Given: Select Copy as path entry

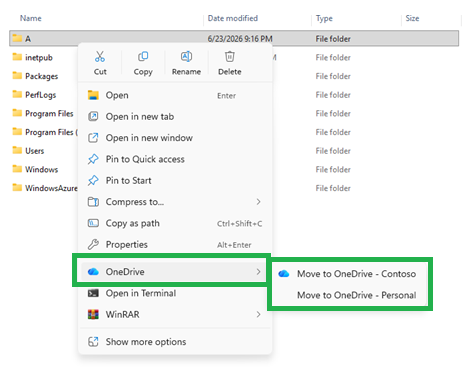Looking at the screenshot, I should [175, 223].
